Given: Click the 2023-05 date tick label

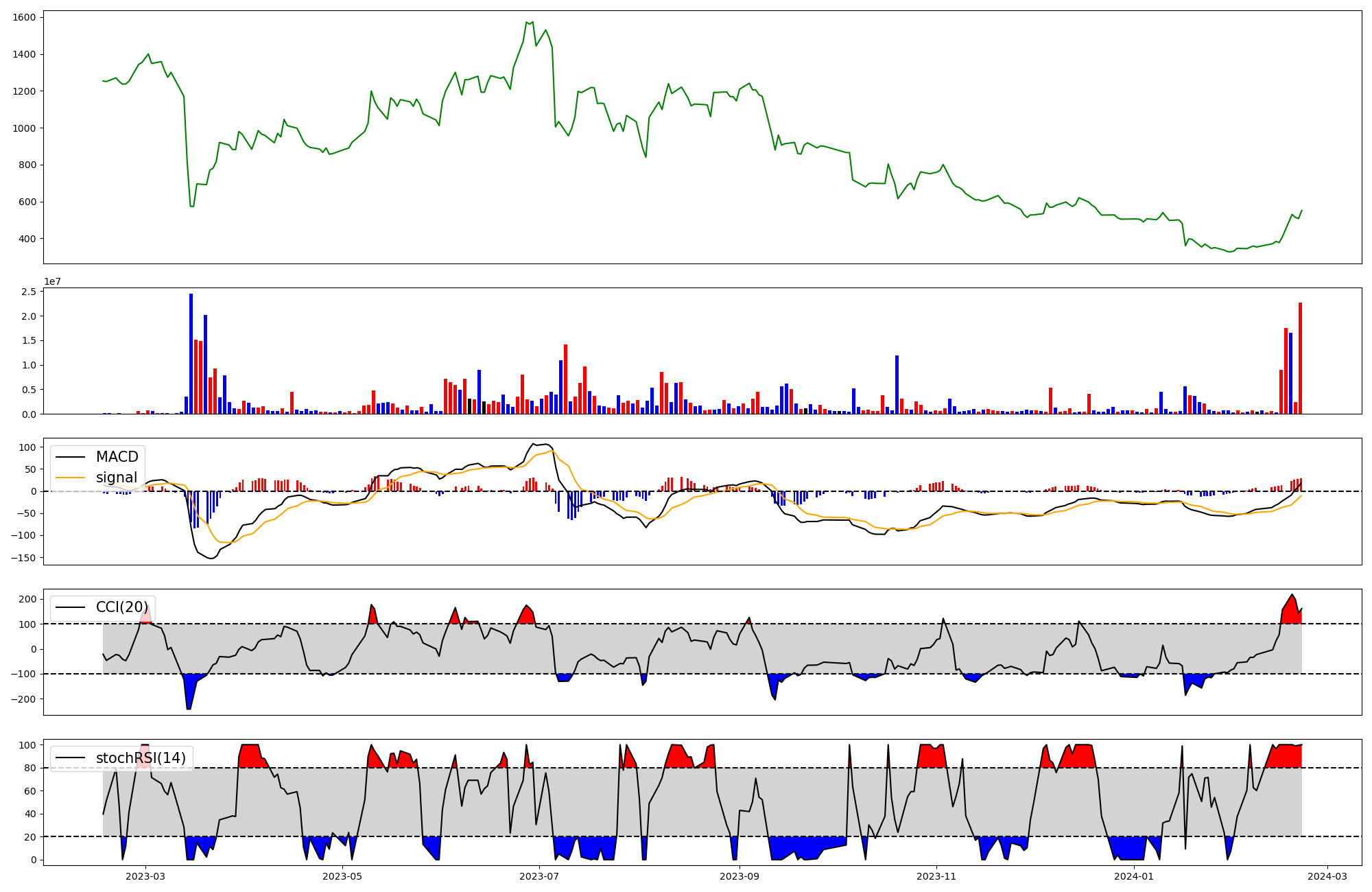Looking at the screenshot, I should 342,876.
